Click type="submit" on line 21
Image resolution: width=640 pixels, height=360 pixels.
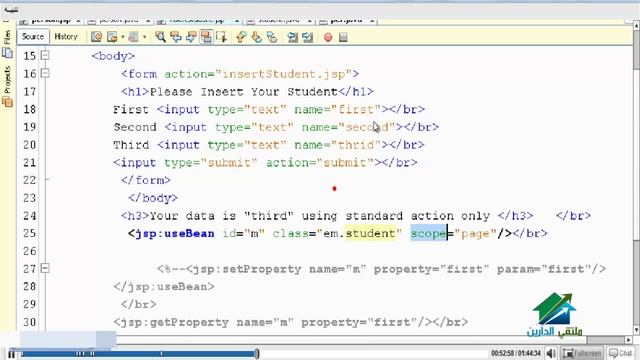(x=211, y=162)
